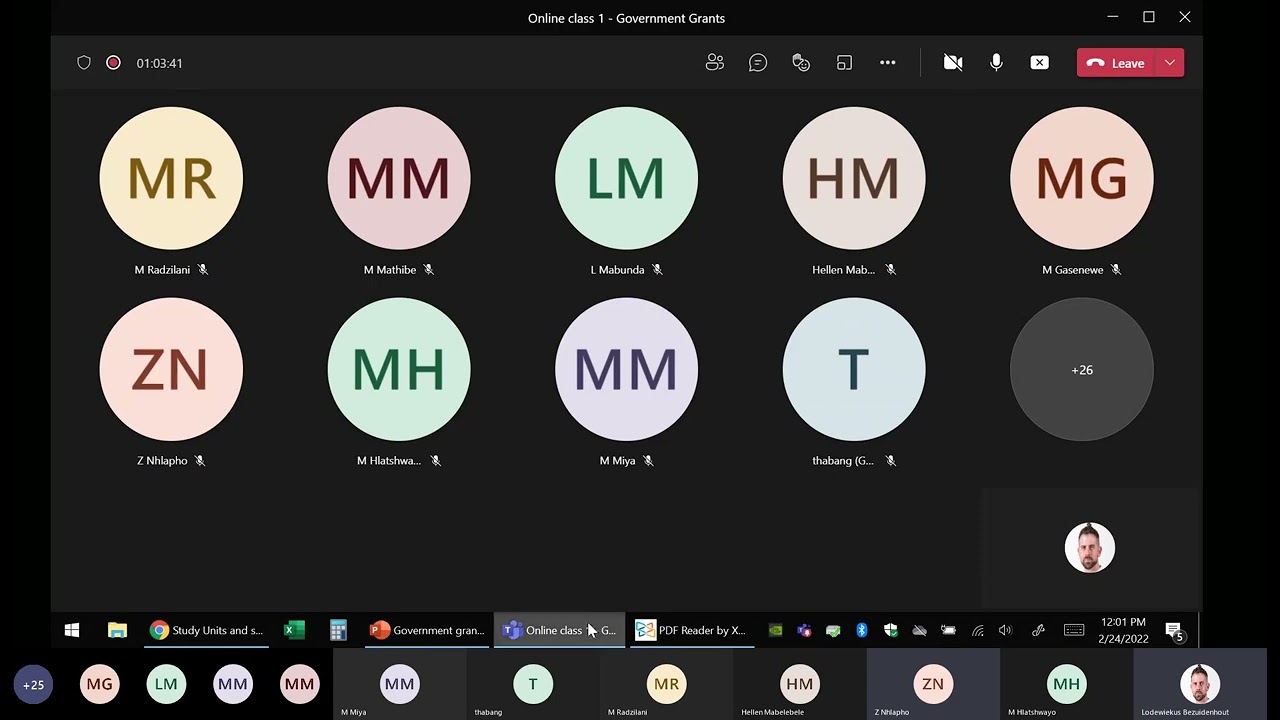Open the touch keyboard tray icon
Image resolution: width=1280 pixels, height=720 pixels.
click(x=1074, y=630)
